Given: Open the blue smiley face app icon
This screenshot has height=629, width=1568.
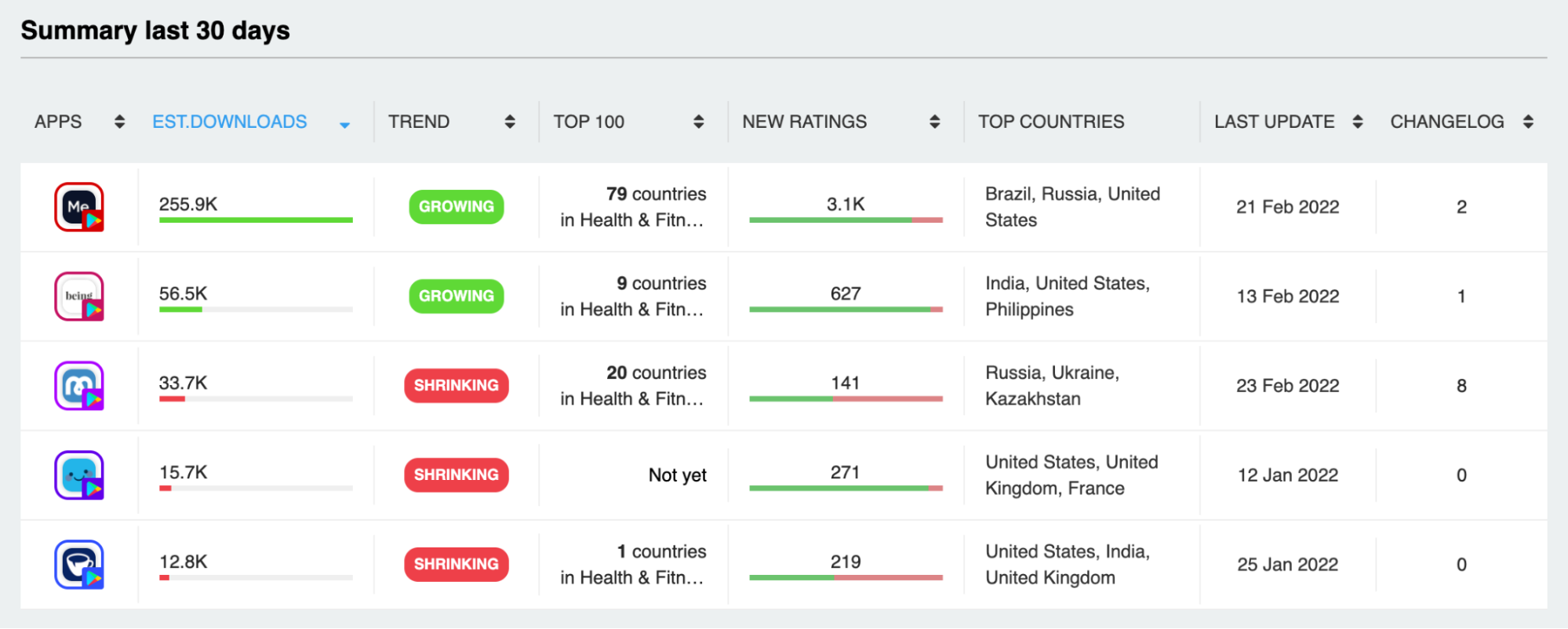Looking at the screenshot, I should [x=79, y=475].
